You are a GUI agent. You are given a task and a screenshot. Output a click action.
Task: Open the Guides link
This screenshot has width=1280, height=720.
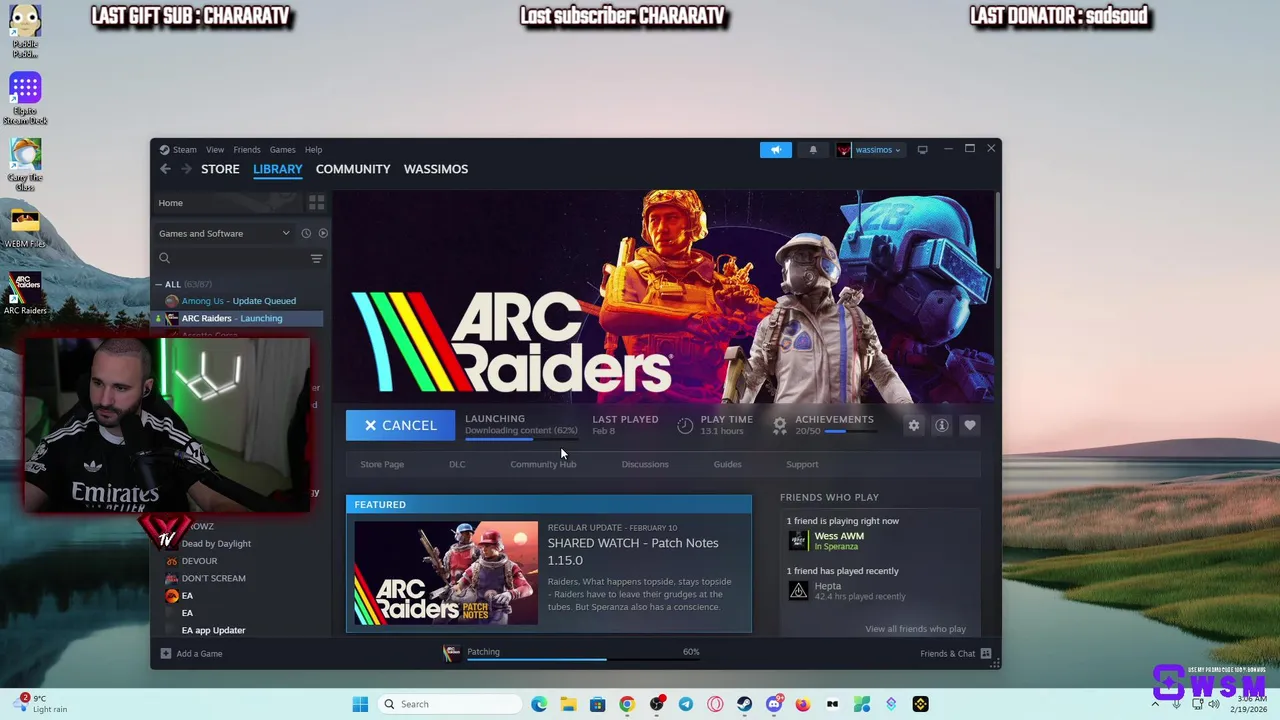[x=727, y=464]
